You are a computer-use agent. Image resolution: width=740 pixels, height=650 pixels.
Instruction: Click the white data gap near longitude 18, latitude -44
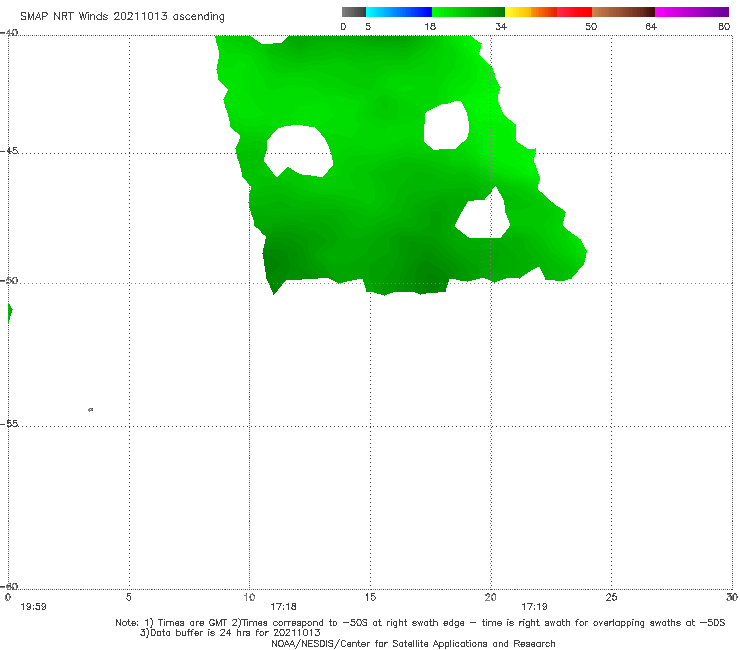[446, 125]
